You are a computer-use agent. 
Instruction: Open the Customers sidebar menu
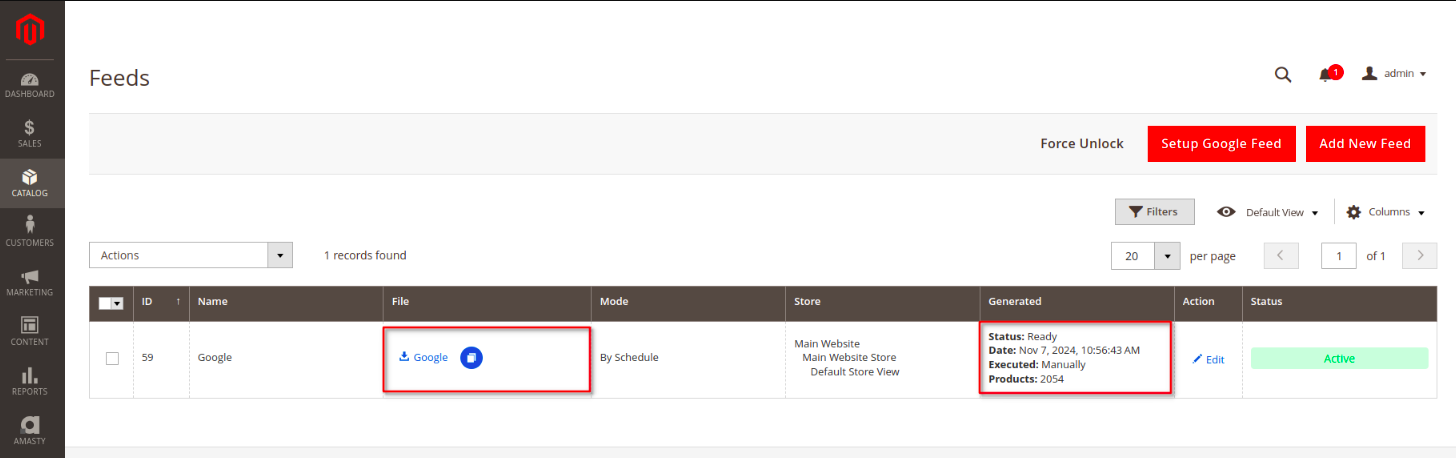tap(30, 232)
